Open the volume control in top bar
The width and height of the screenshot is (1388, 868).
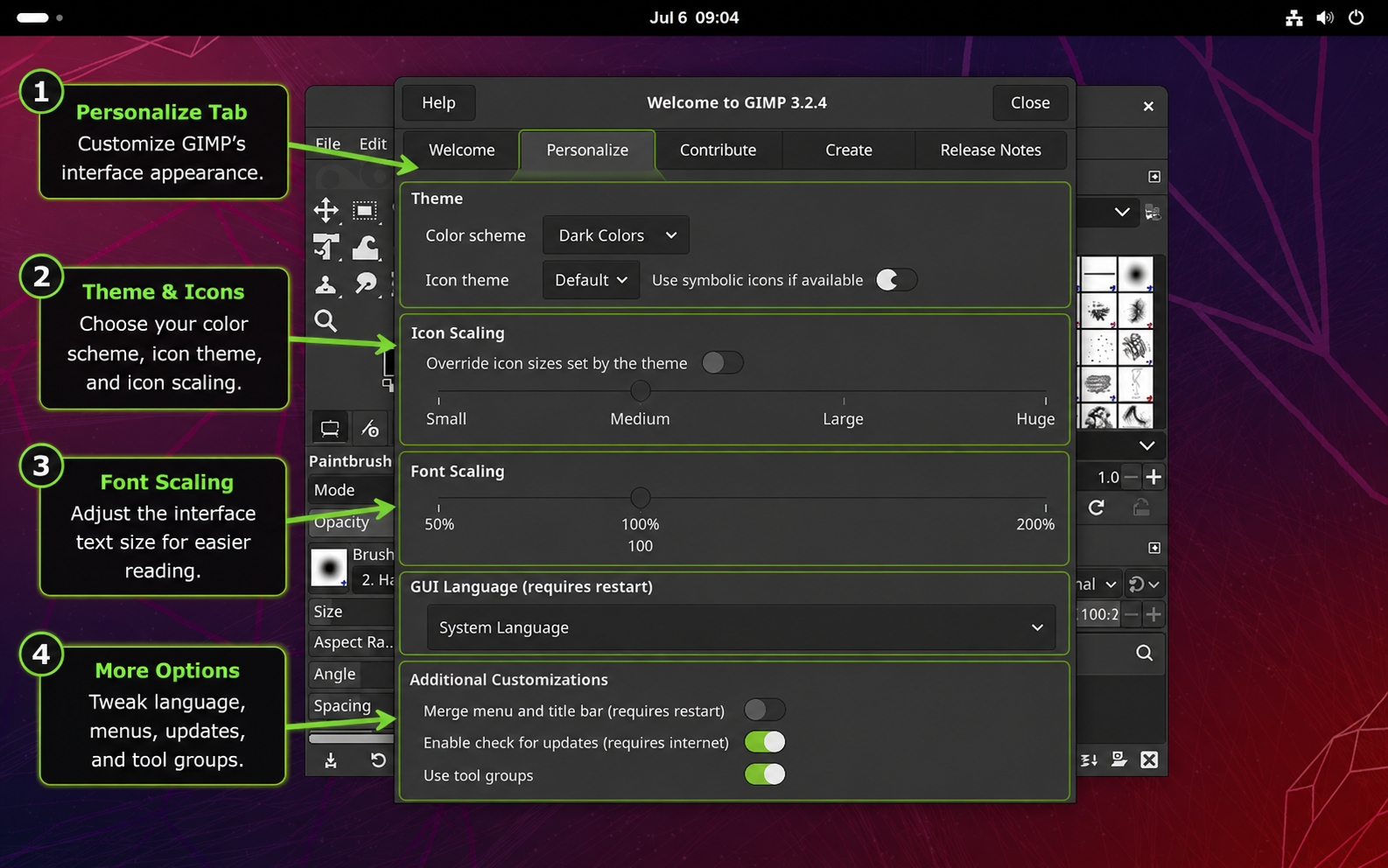[1325, 17]
